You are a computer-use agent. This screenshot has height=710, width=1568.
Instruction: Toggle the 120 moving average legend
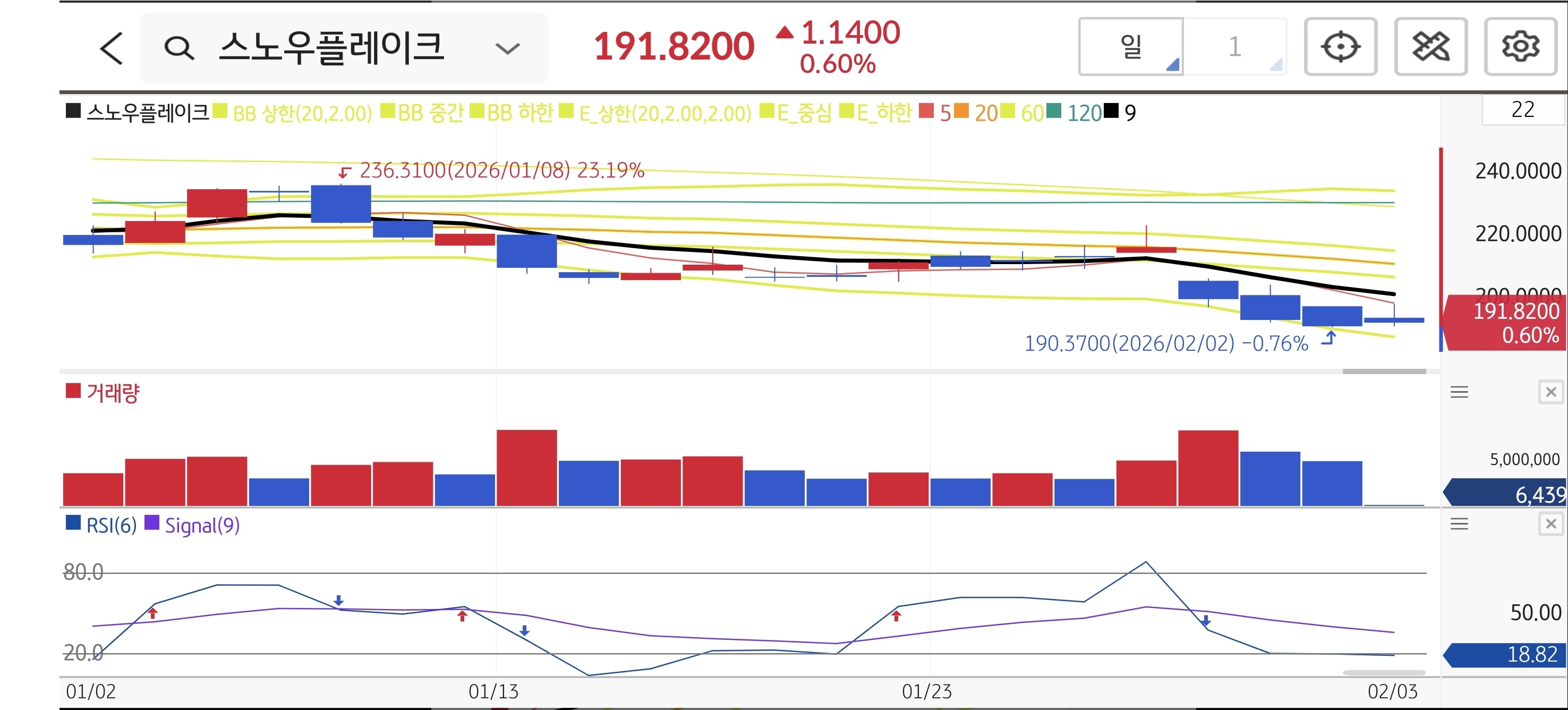[1084, 113]
